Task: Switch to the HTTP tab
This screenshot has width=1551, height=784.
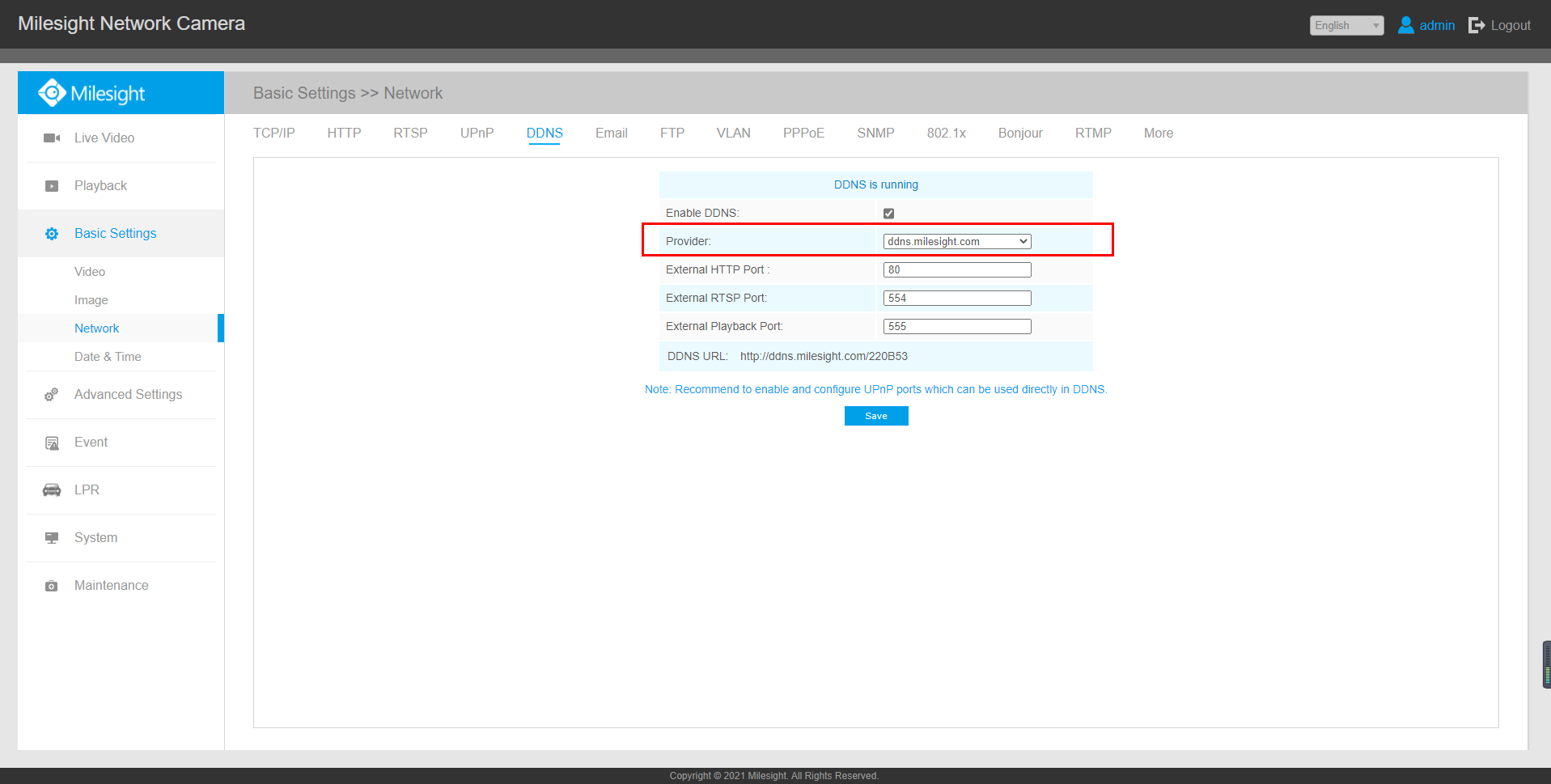Action: pyautogui.click(x=345, y=133)
